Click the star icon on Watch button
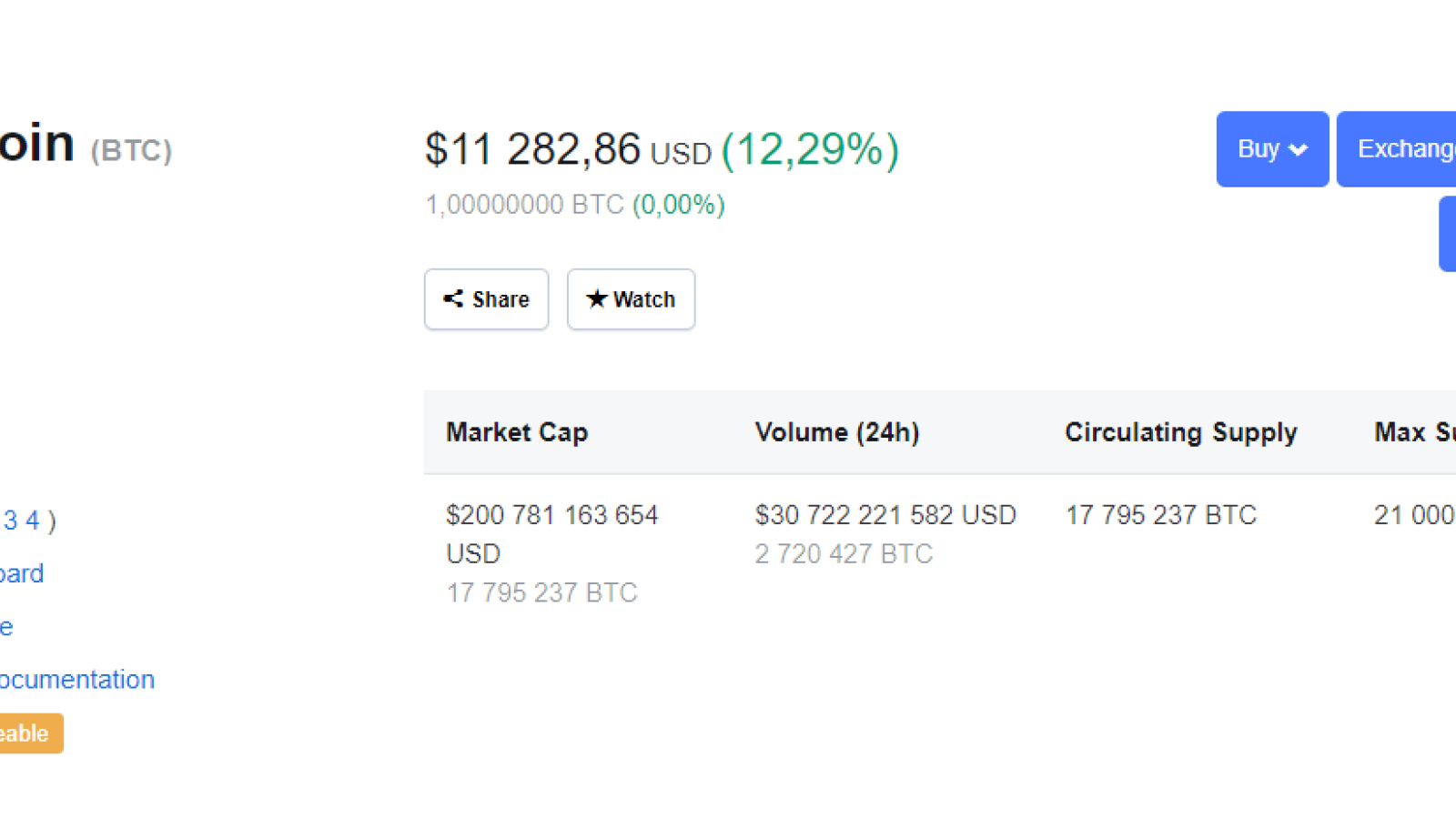The height and width of the screenshot is (819, 1456). coord(596,298)
